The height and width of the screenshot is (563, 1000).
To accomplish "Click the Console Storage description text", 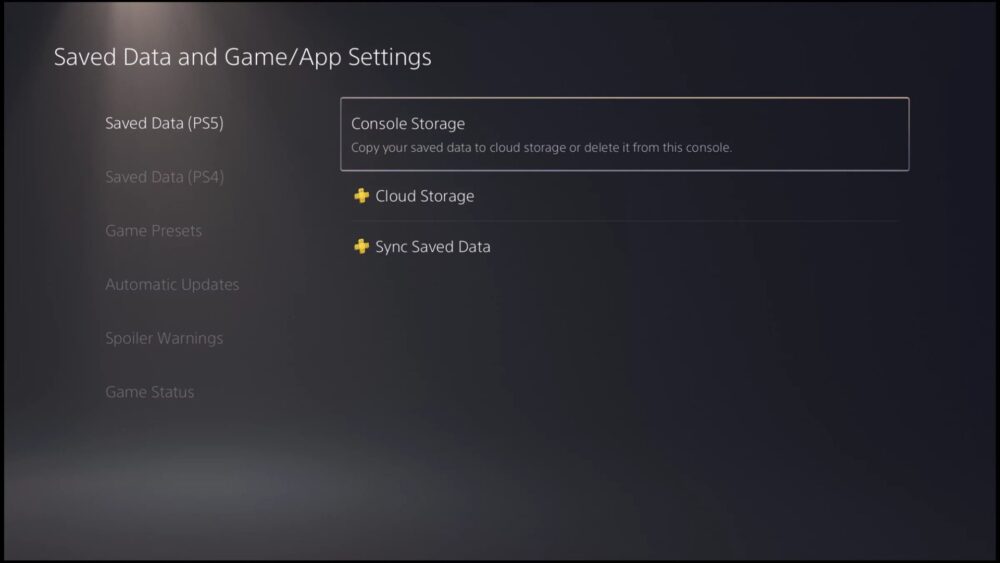I will (x=541, y=148).
